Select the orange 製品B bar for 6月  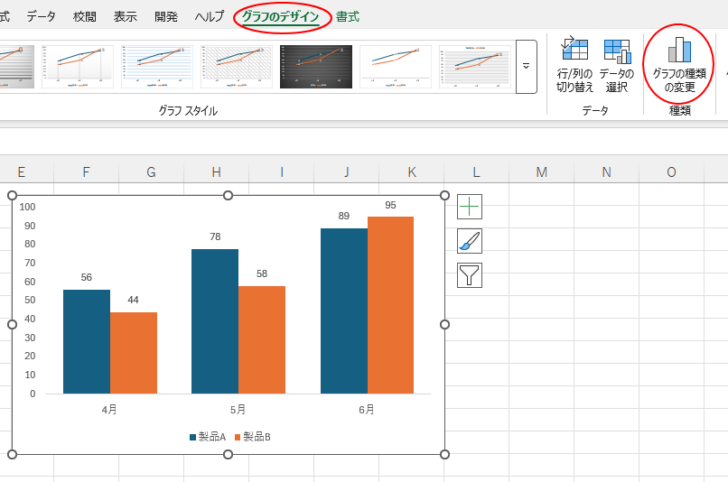click(x=390, y=305)
